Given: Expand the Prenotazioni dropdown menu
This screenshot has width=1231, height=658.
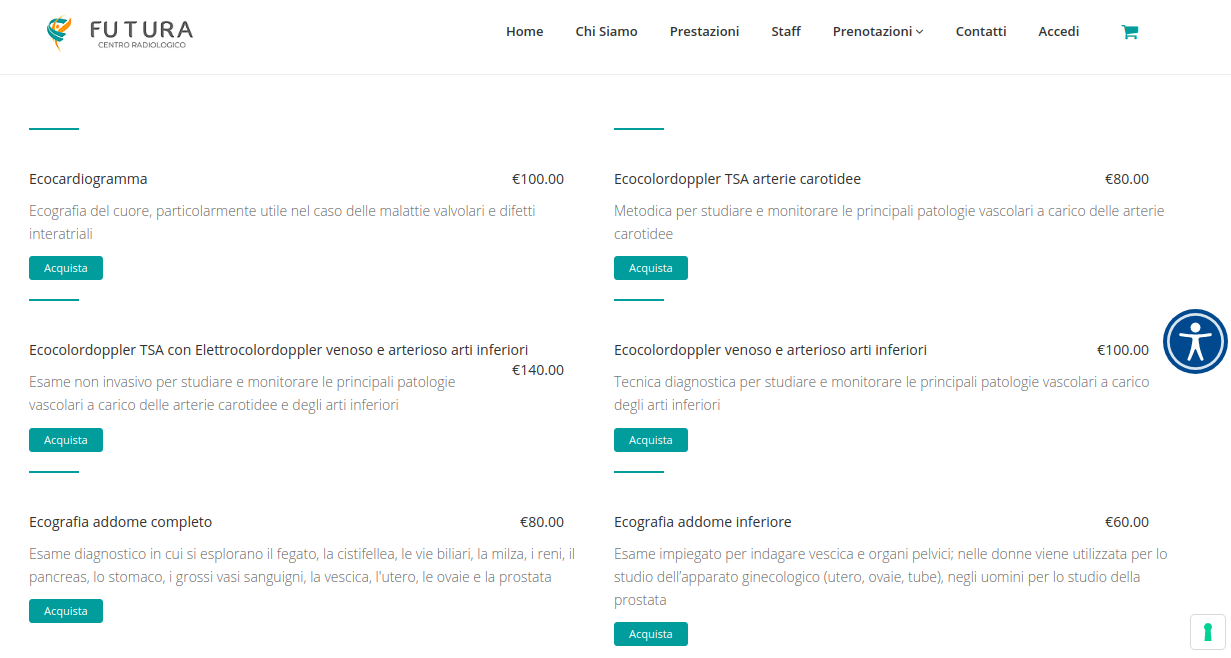Looking at the screenshot, I should [x=878, y=32].
